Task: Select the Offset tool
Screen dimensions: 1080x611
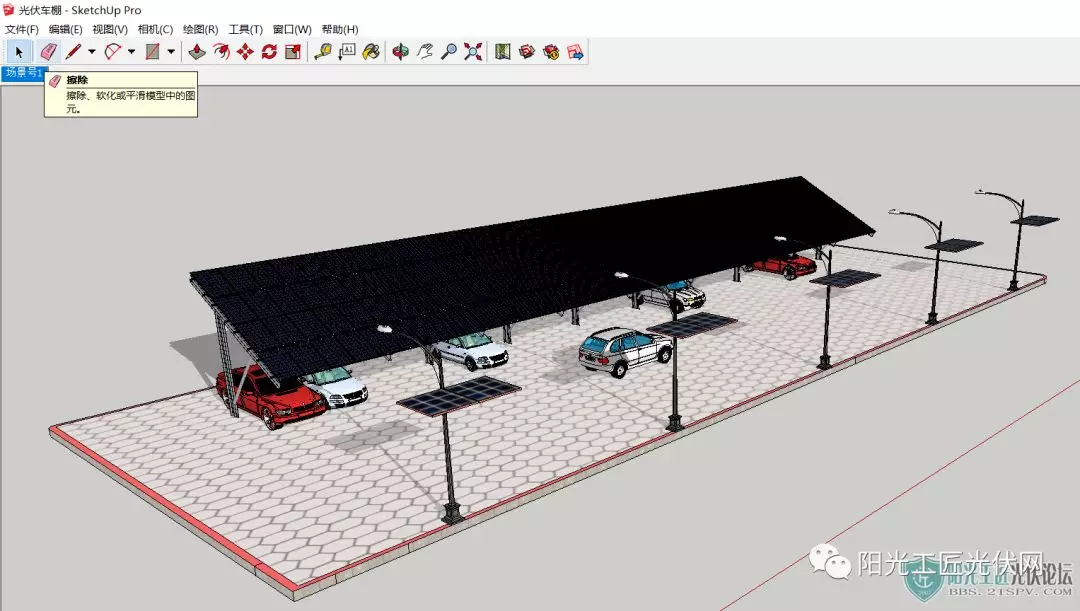Action: click(x=221, y=52)
